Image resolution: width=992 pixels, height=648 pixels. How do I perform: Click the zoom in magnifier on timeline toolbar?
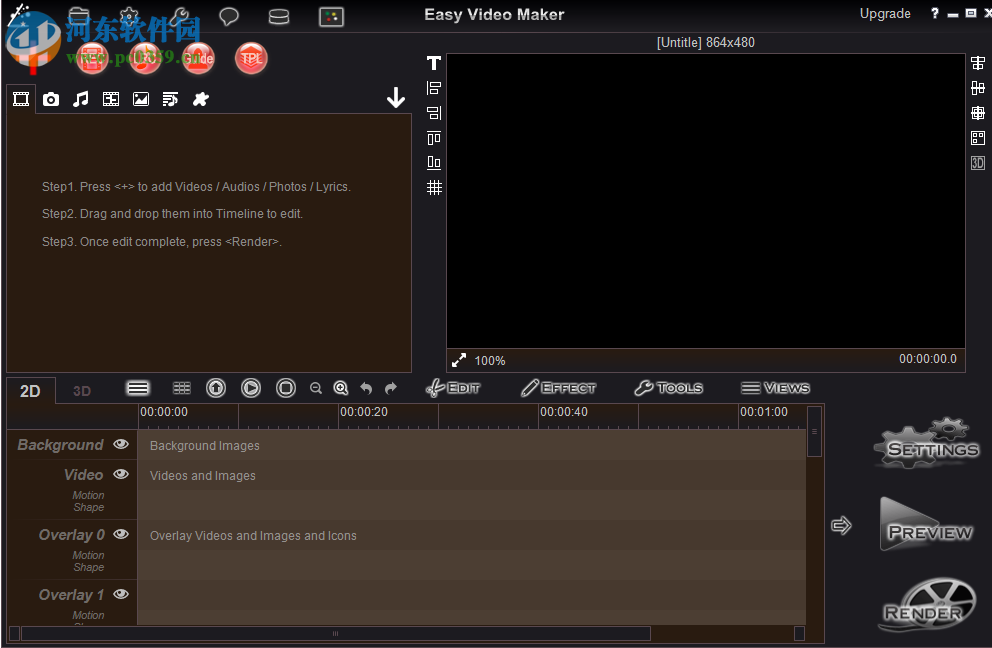[341, 388]
